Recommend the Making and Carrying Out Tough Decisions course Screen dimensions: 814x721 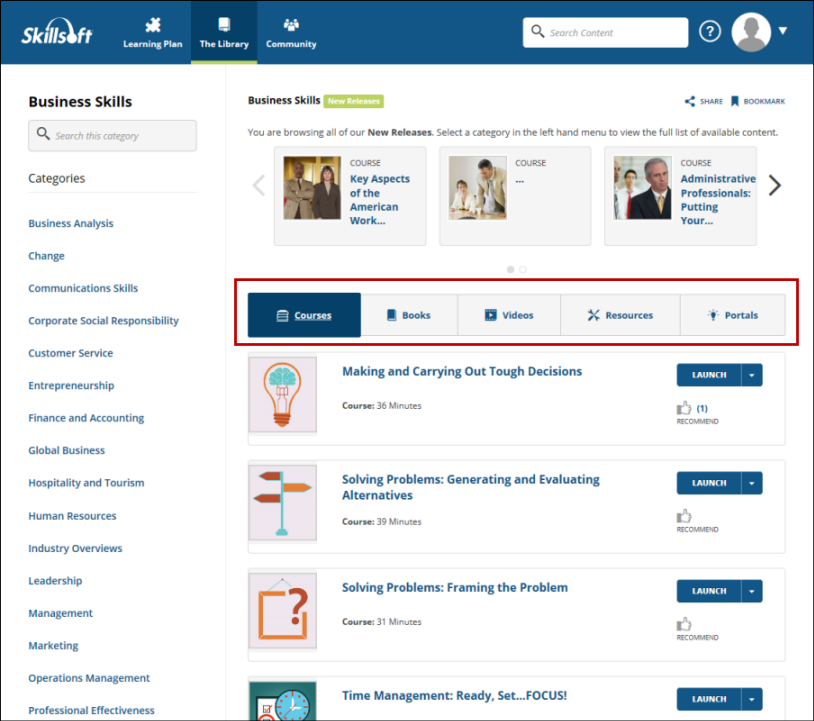pyautogui.click(x=685, y=408)
